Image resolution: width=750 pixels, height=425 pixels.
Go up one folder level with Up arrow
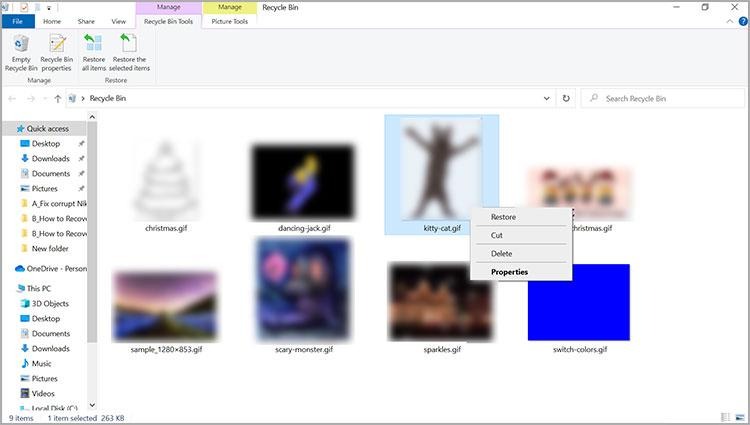[58, 99]
